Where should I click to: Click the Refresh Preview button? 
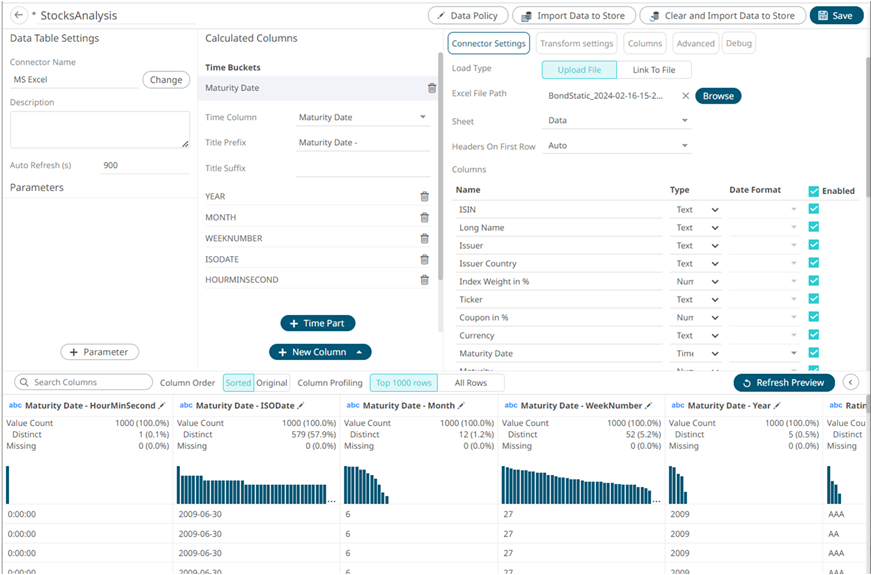click(x=784, y=383)
